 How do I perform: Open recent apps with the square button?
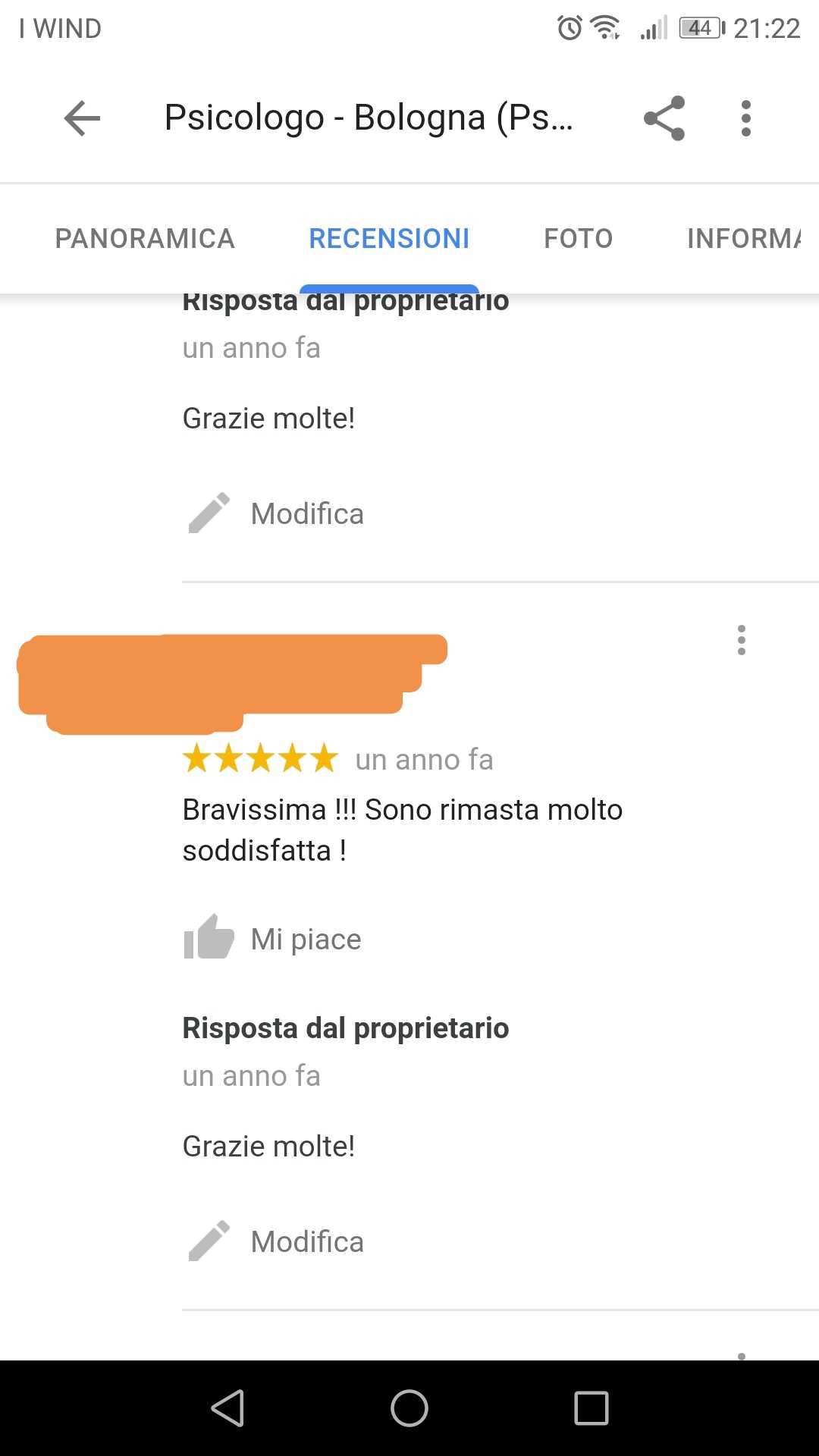tap(591, 1408)
